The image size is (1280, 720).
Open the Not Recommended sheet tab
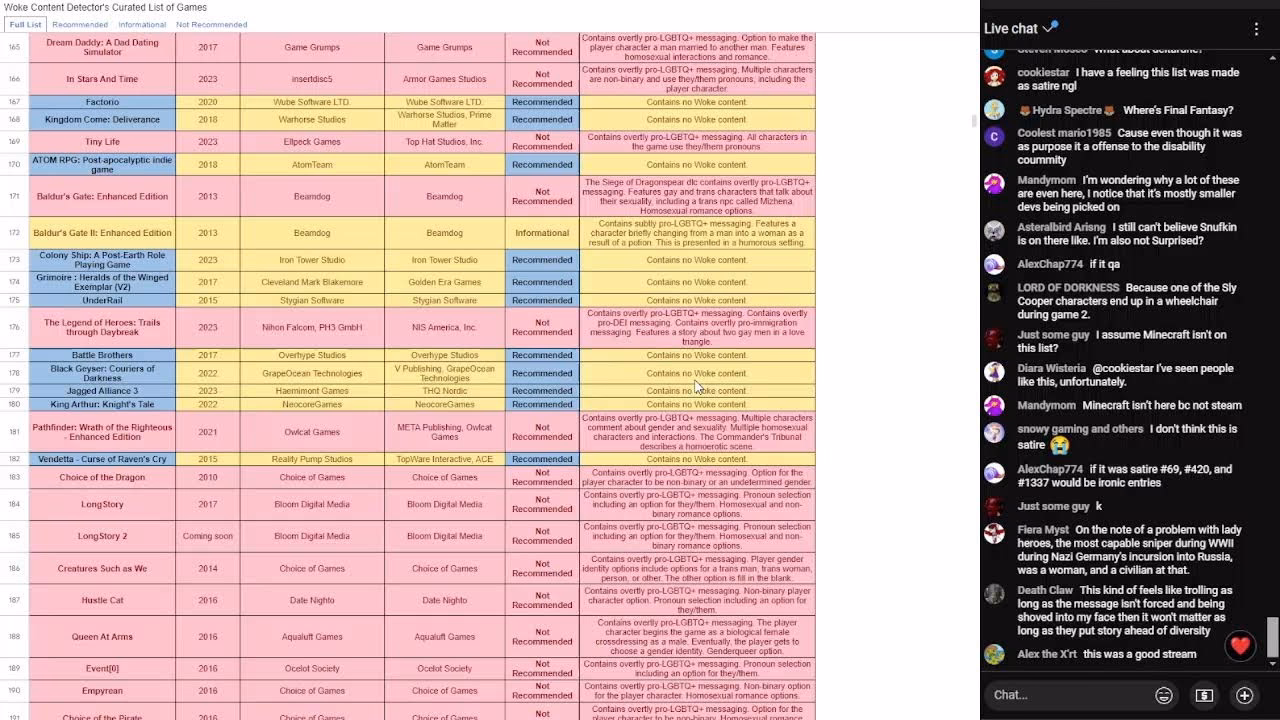pos(212,24)
